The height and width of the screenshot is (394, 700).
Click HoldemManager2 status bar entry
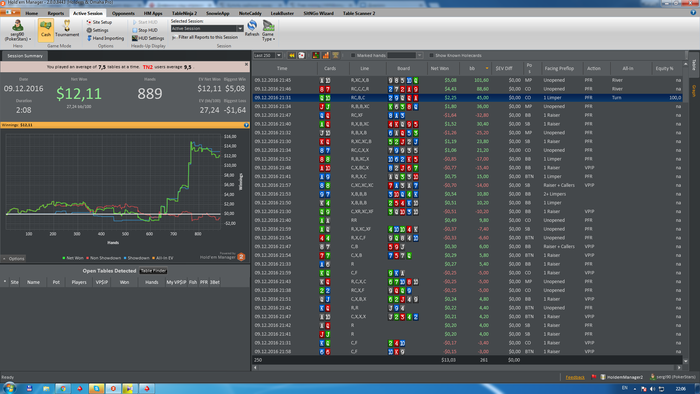[x=621, y=377]
